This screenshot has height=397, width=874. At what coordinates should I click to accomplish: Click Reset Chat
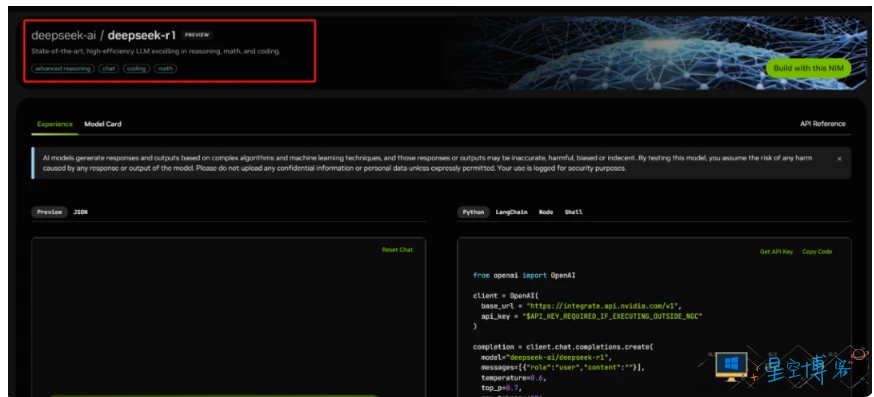(397, 250)
